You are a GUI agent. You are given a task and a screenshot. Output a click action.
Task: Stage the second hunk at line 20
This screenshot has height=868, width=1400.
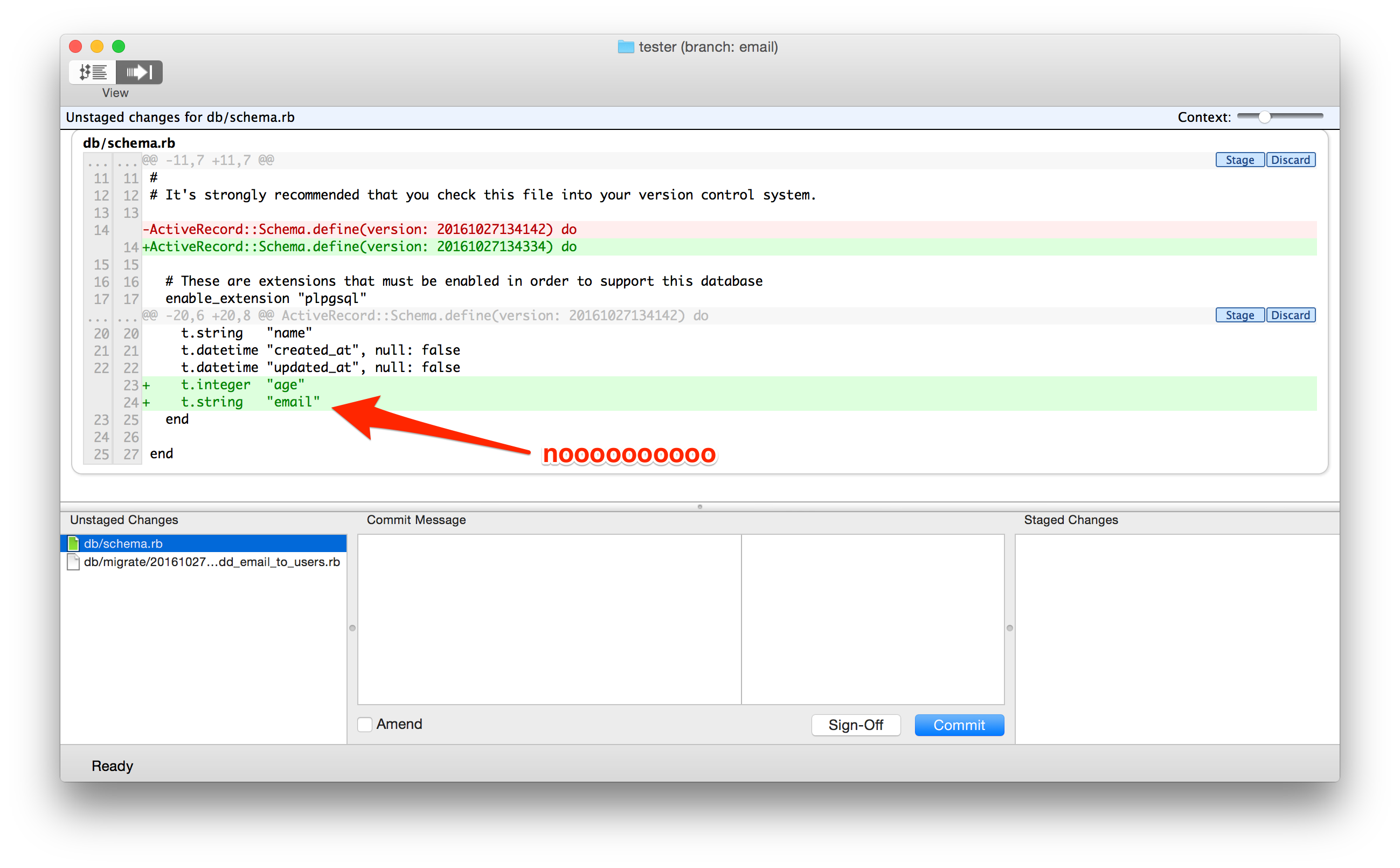click(1239, 315)
